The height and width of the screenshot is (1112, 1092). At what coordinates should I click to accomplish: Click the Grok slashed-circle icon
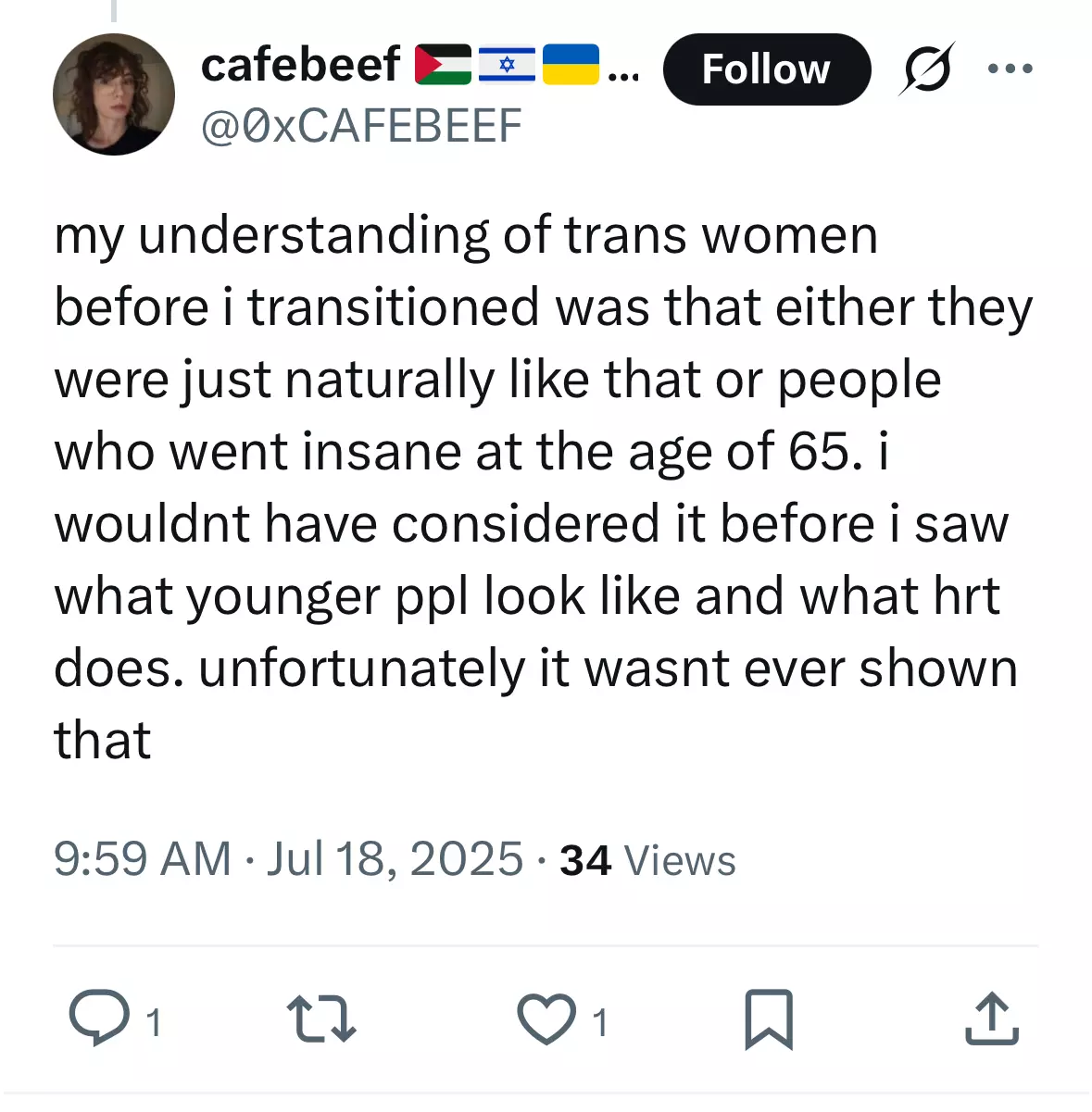925,69
